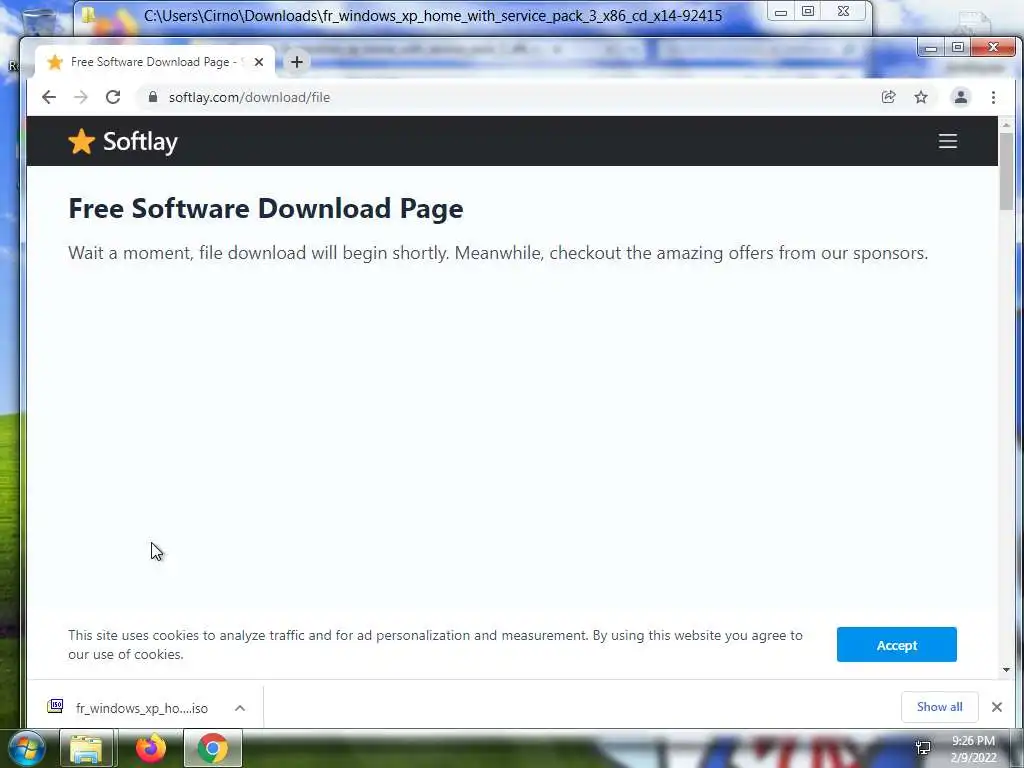Click the network icon in the system tray
Image resolution: width=1024 pixels, height=768 pixels.
click(923, 748)
